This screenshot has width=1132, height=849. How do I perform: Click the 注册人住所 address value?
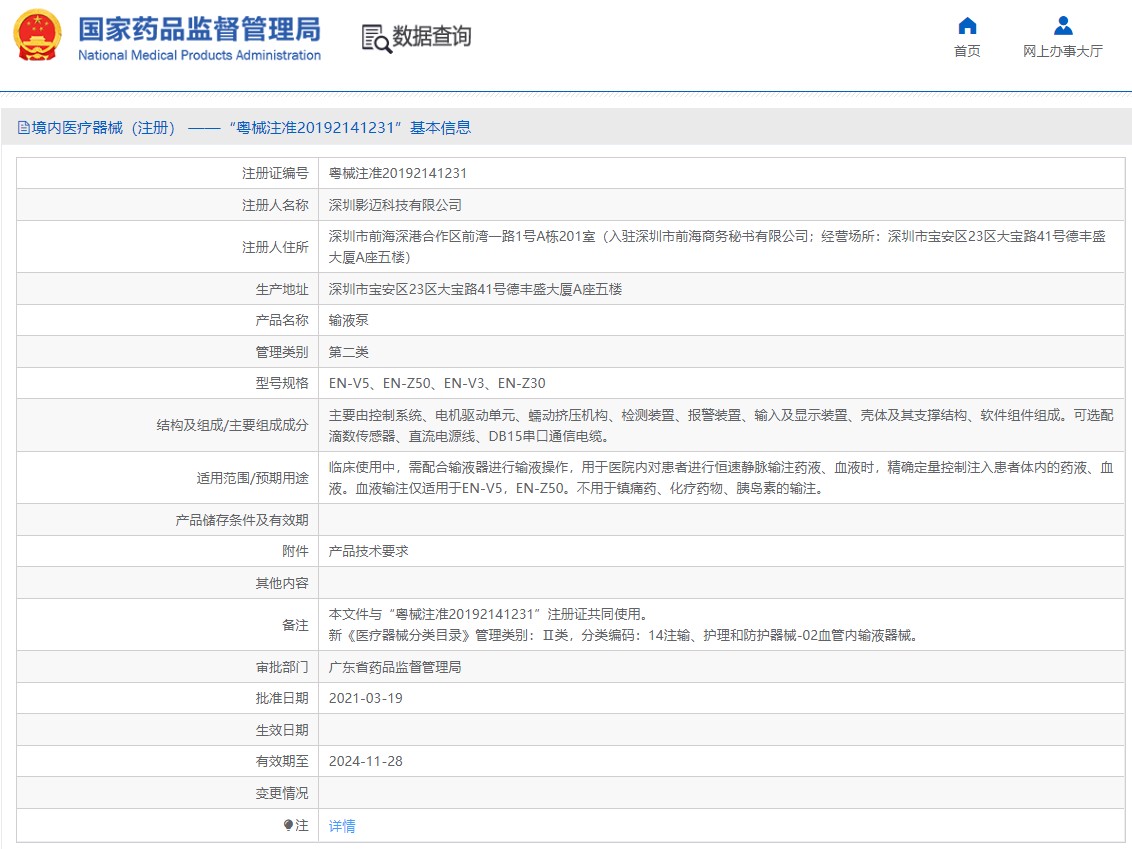[718, 247]
